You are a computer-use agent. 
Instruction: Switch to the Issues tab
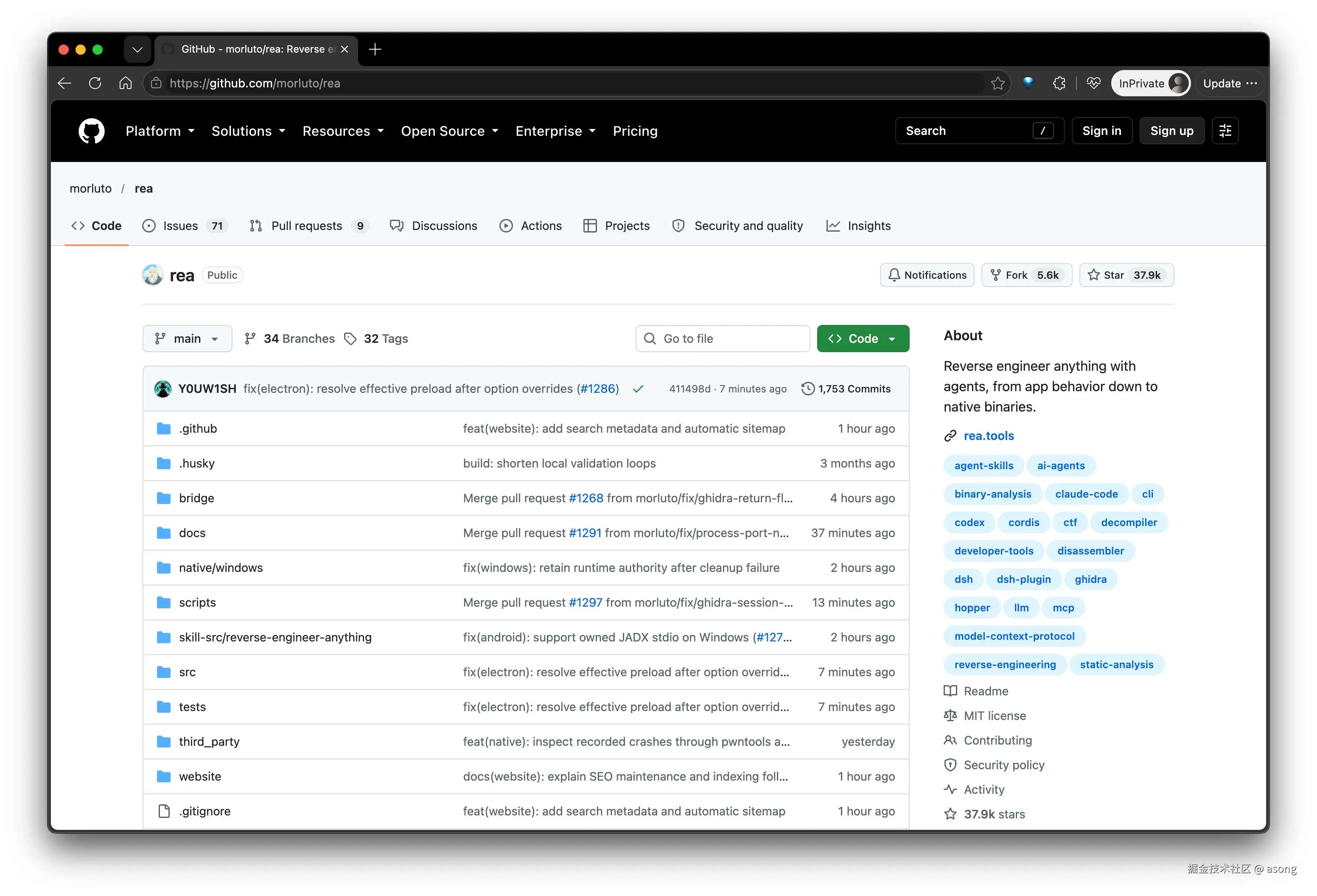tap(185, 226)
